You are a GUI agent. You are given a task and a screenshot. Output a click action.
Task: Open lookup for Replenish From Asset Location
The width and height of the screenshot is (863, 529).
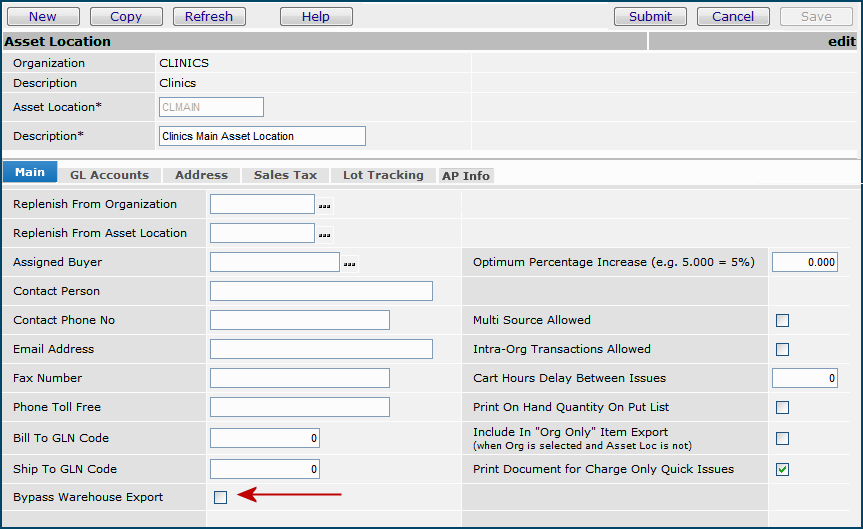click(x=324, y=235)
